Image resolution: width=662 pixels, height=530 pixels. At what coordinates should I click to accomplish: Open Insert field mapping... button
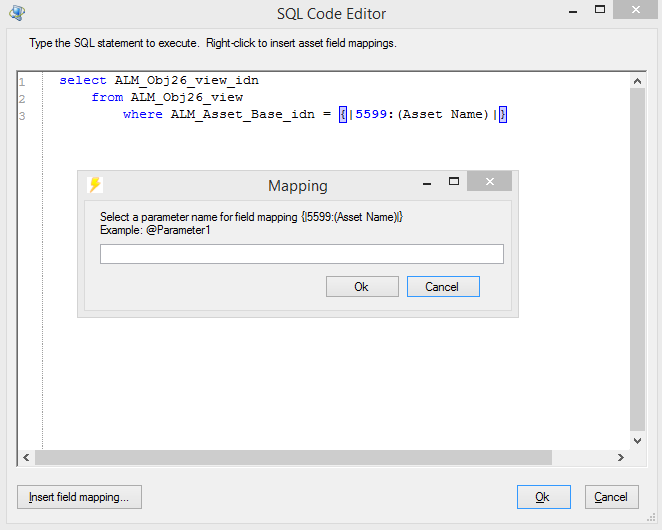(79, 497)
